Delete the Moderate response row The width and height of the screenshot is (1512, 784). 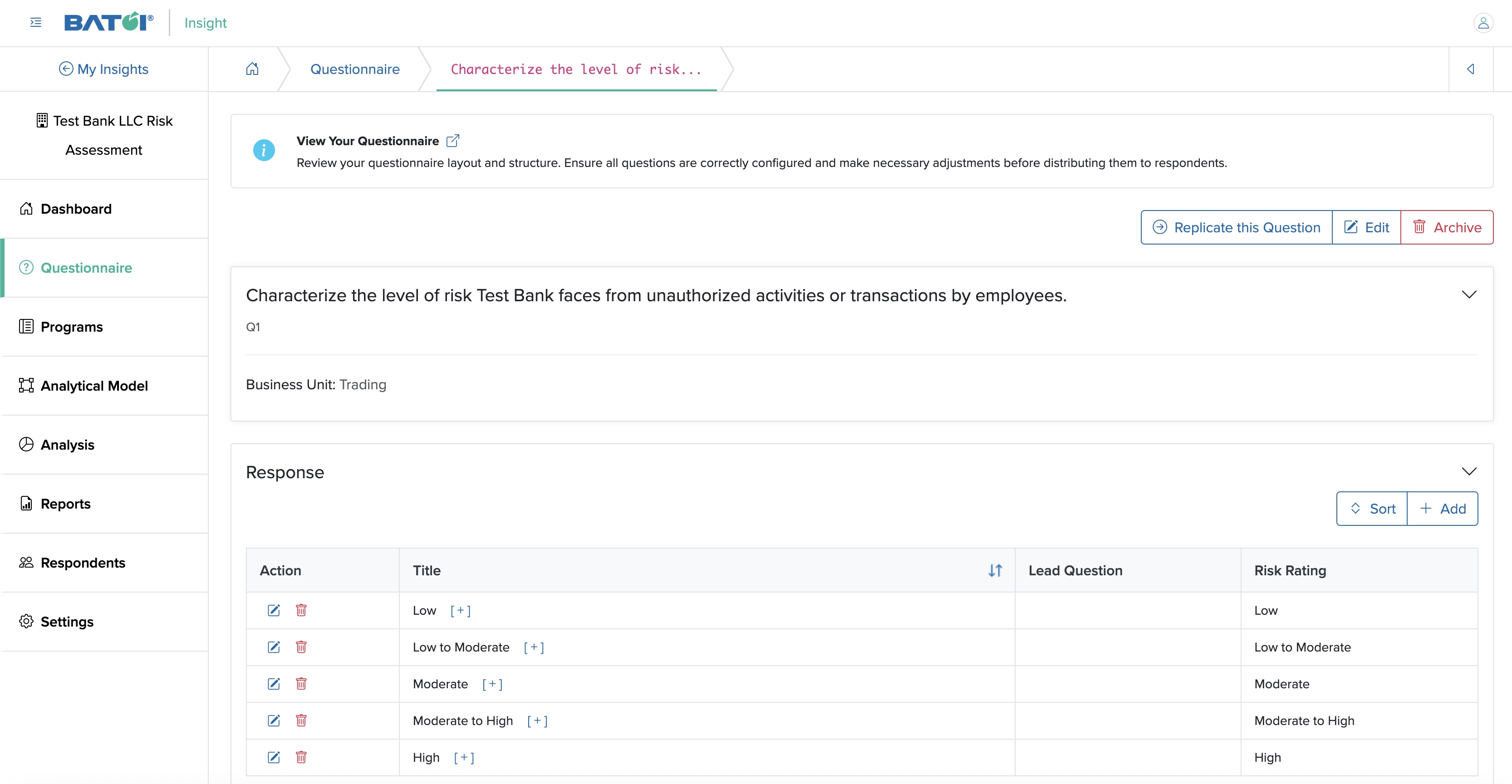[301, 684]
